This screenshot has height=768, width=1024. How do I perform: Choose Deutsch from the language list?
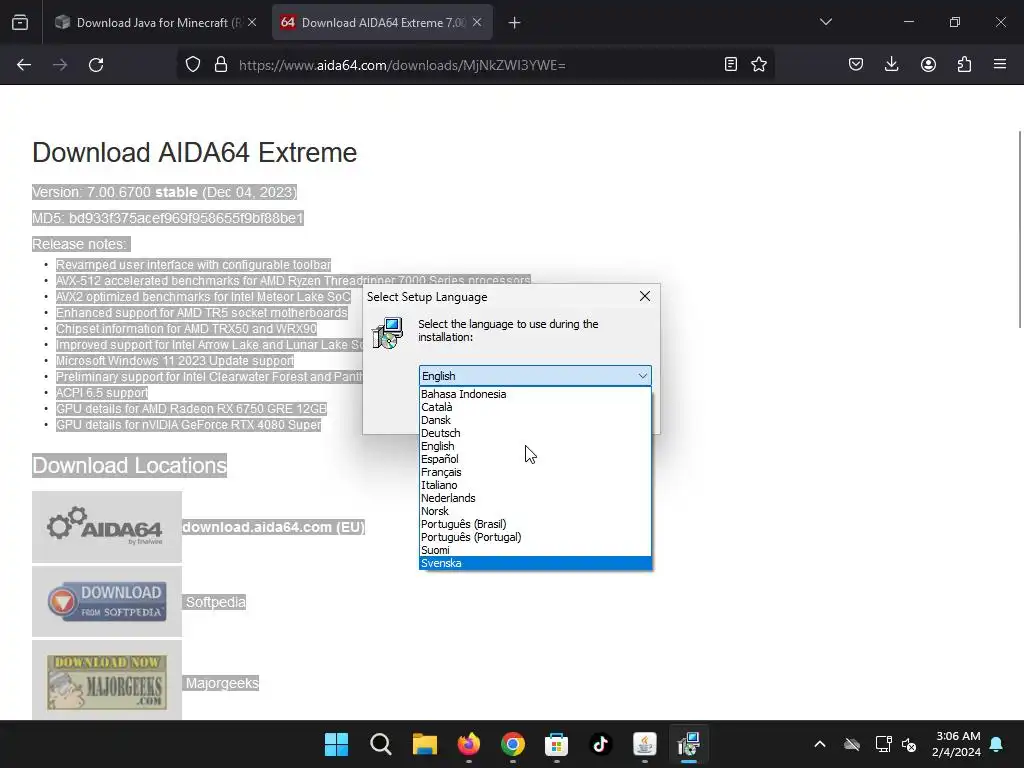click(536, 434)
